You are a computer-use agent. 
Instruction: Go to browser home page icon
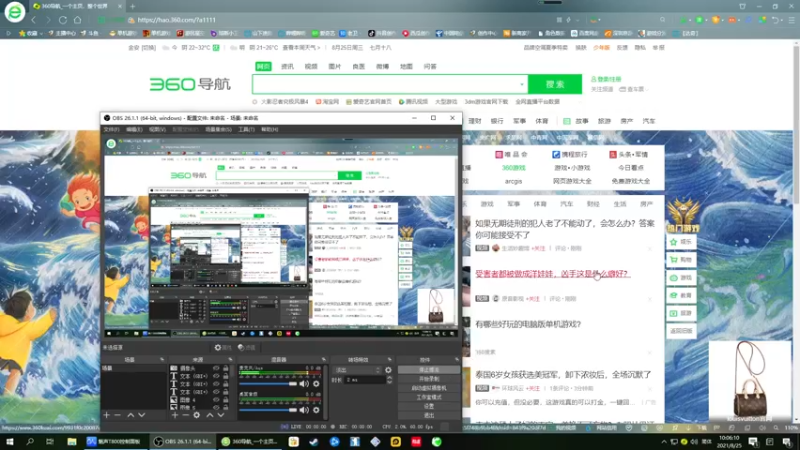[x=78, y=20]
